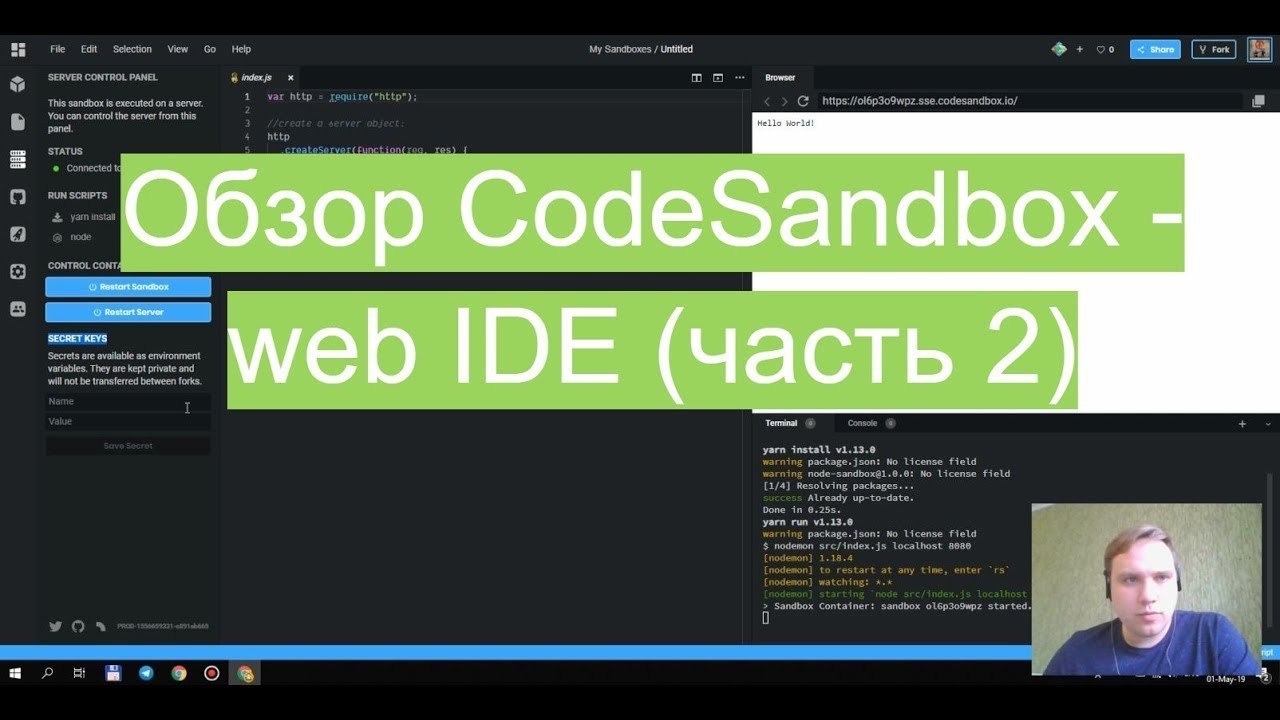This screenshot has height=720, width=1280.
Task: Open the Edit menu
Action: point(89,49)
